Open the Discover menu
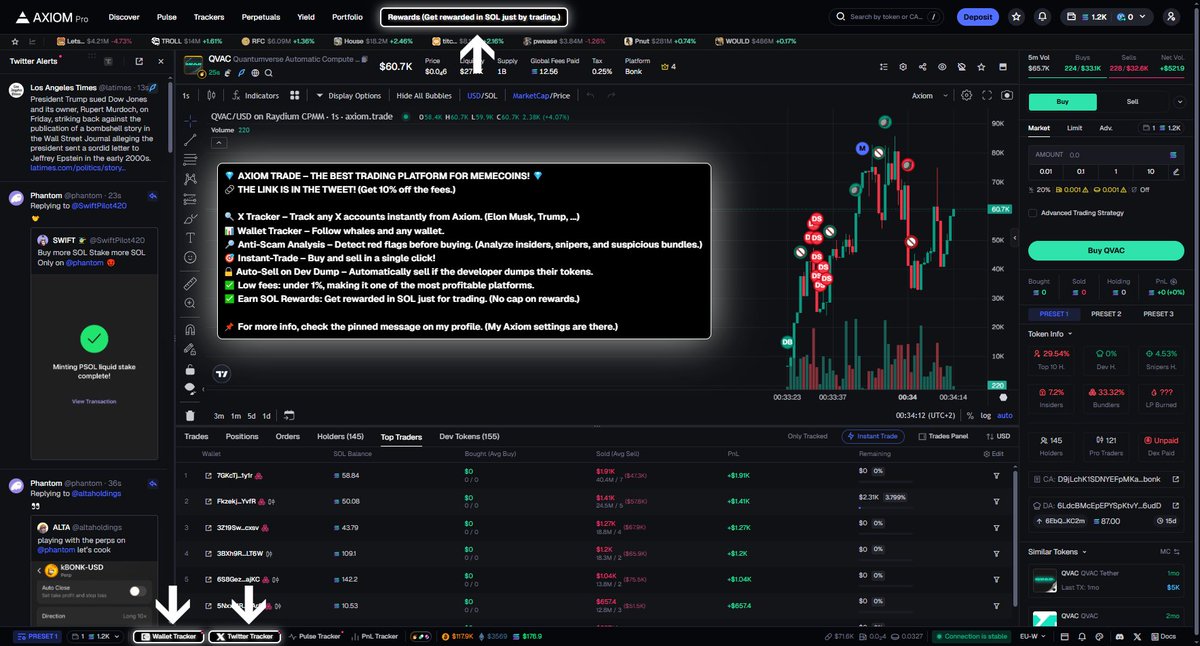Screen dimensions: 1200x646 pos(124,17)
